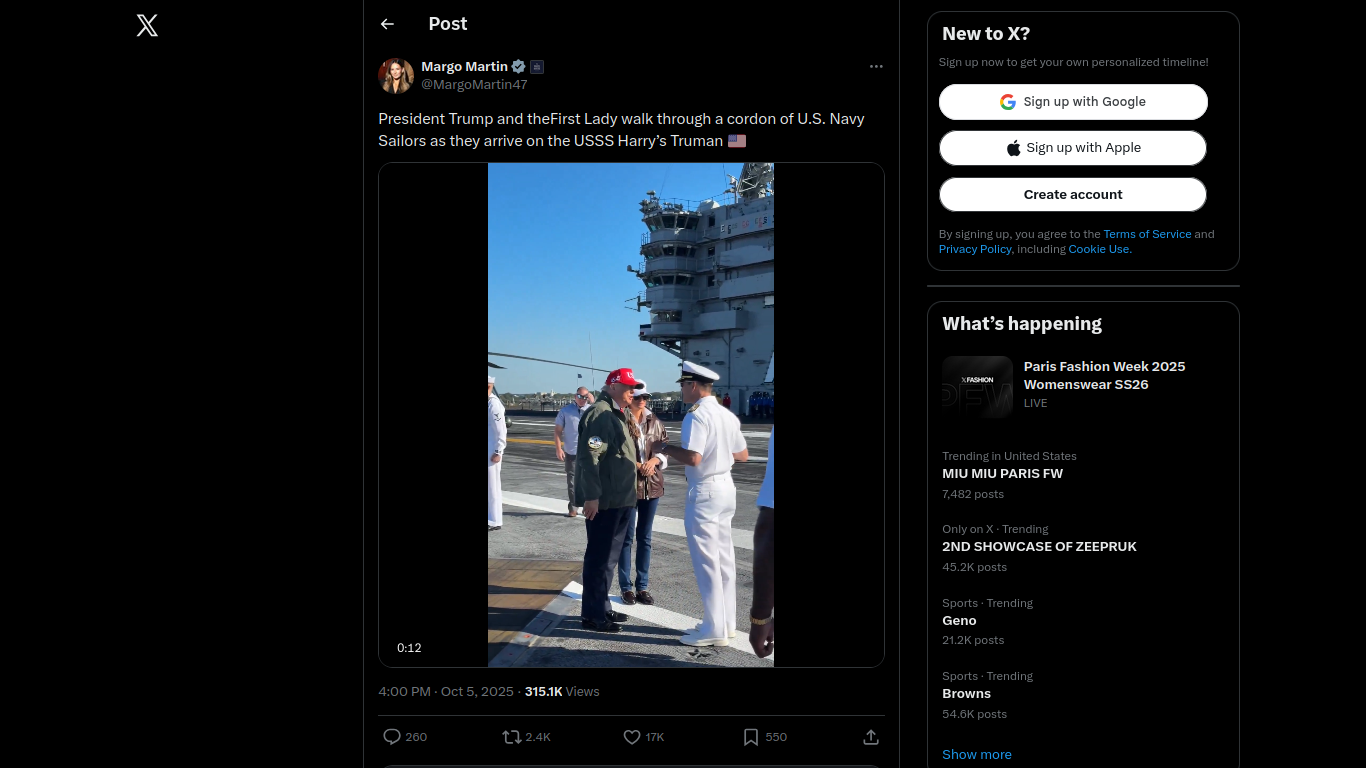Screen dimensions: 1366x768
Task: Go back using the arrow icon
Action: coord(387,24)
